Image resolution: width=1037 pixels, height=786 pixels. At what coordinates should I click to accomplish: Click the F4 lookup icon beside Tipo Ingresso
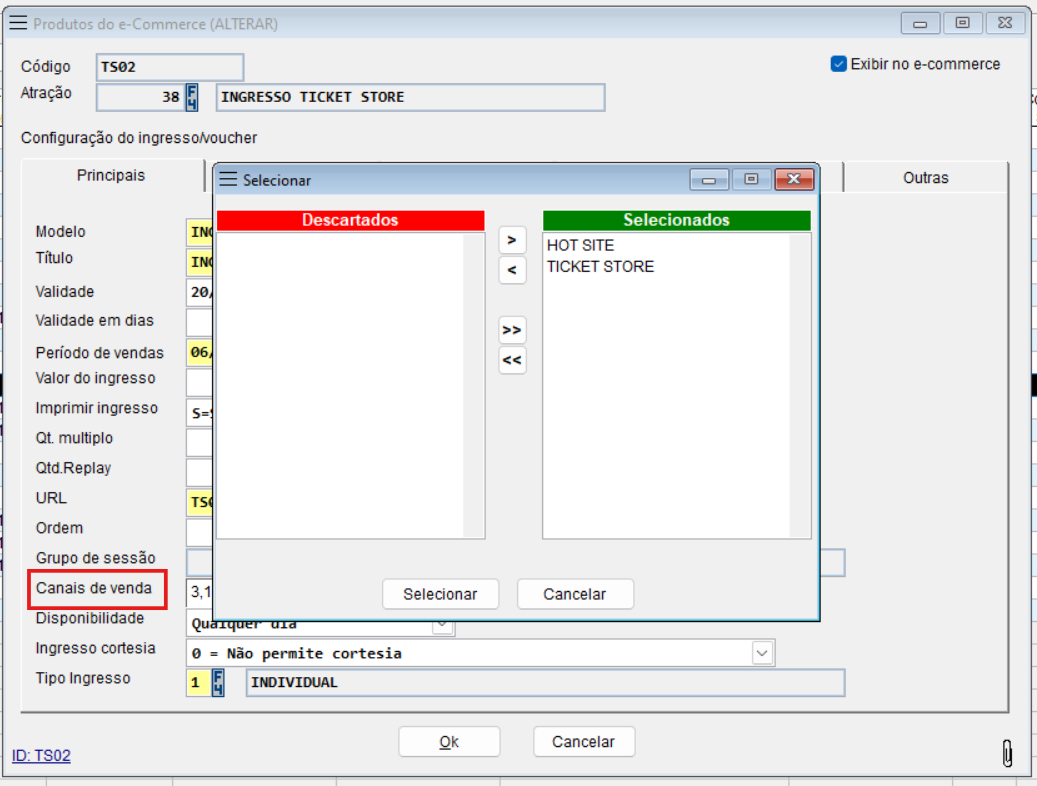[218, 683]
